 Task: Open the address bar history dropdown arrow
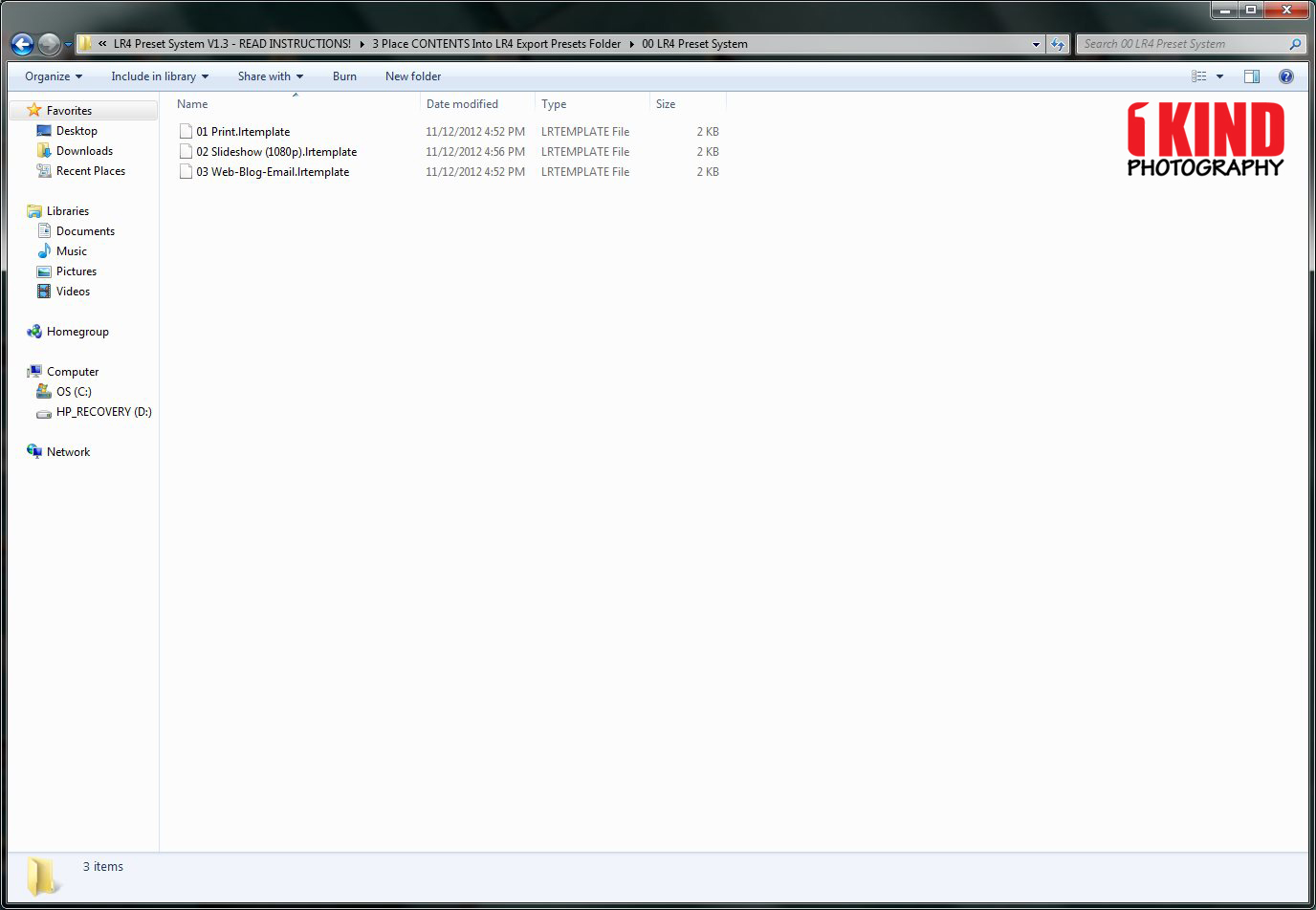(1036, 44)
